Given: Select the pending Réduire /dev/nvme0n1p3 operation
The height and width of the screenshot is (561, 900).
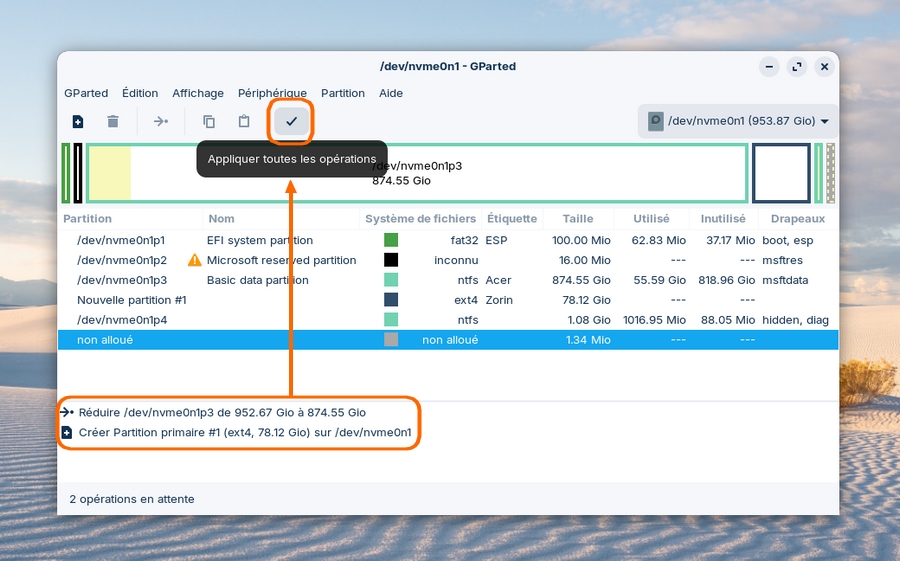Looking at the screenshot, I should click(x=222, y=412).
